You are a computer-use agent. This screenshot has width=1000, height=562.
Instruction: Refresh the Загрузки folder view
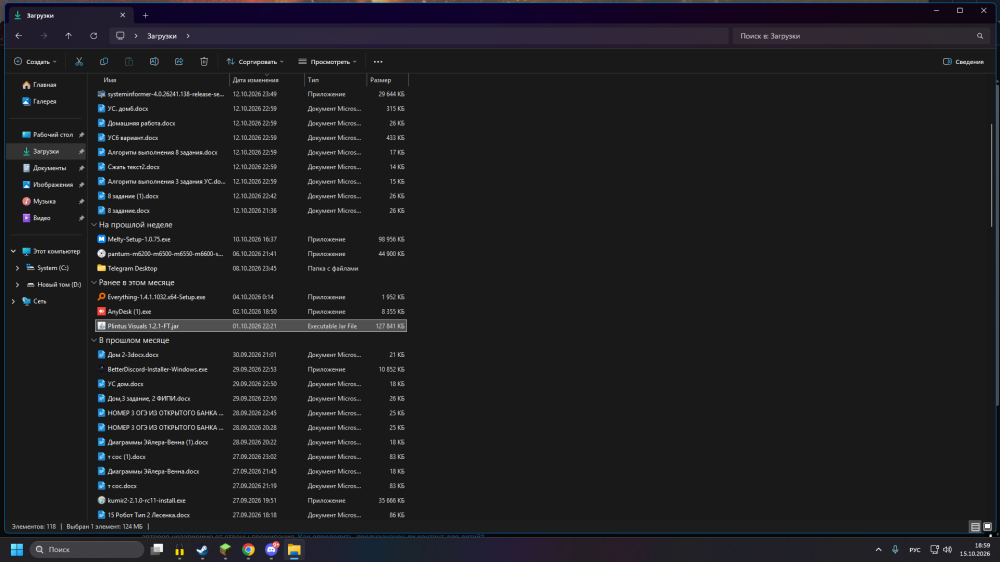point(94,36)
